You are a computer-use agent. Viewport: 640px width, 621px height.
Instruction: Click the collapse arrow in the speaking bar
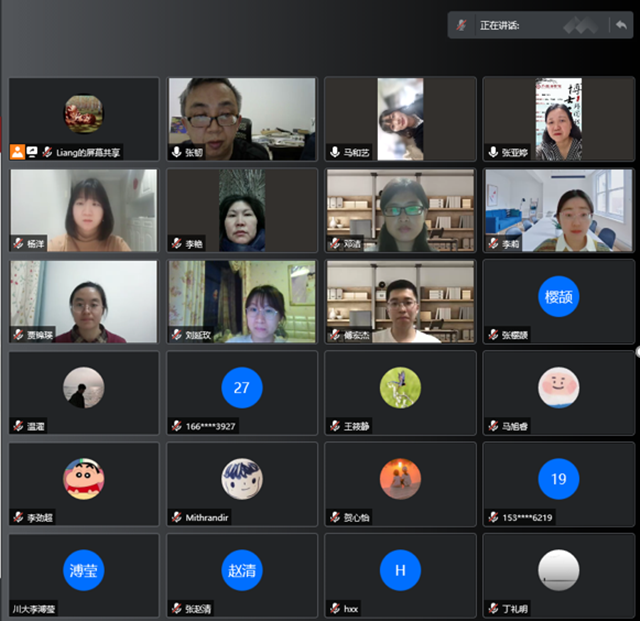click(621, 24)
